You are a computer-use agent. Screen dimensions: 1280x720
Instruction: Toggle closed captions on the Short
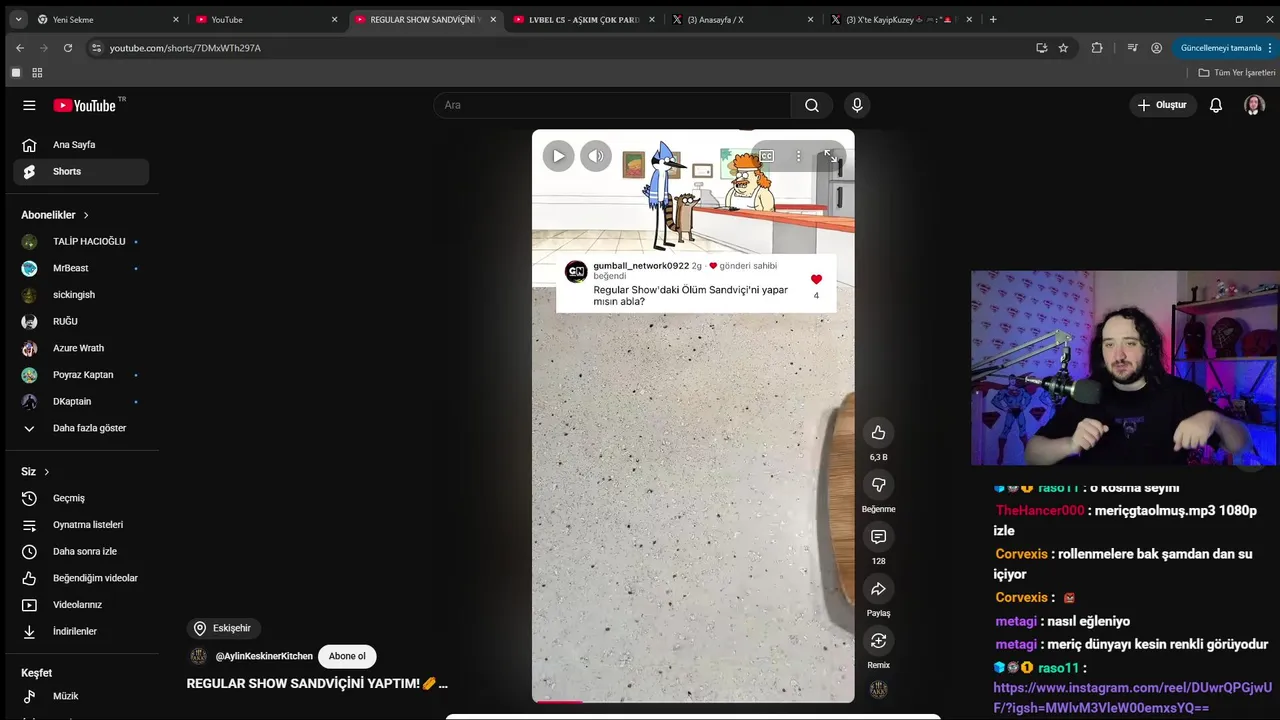point(766,156)
